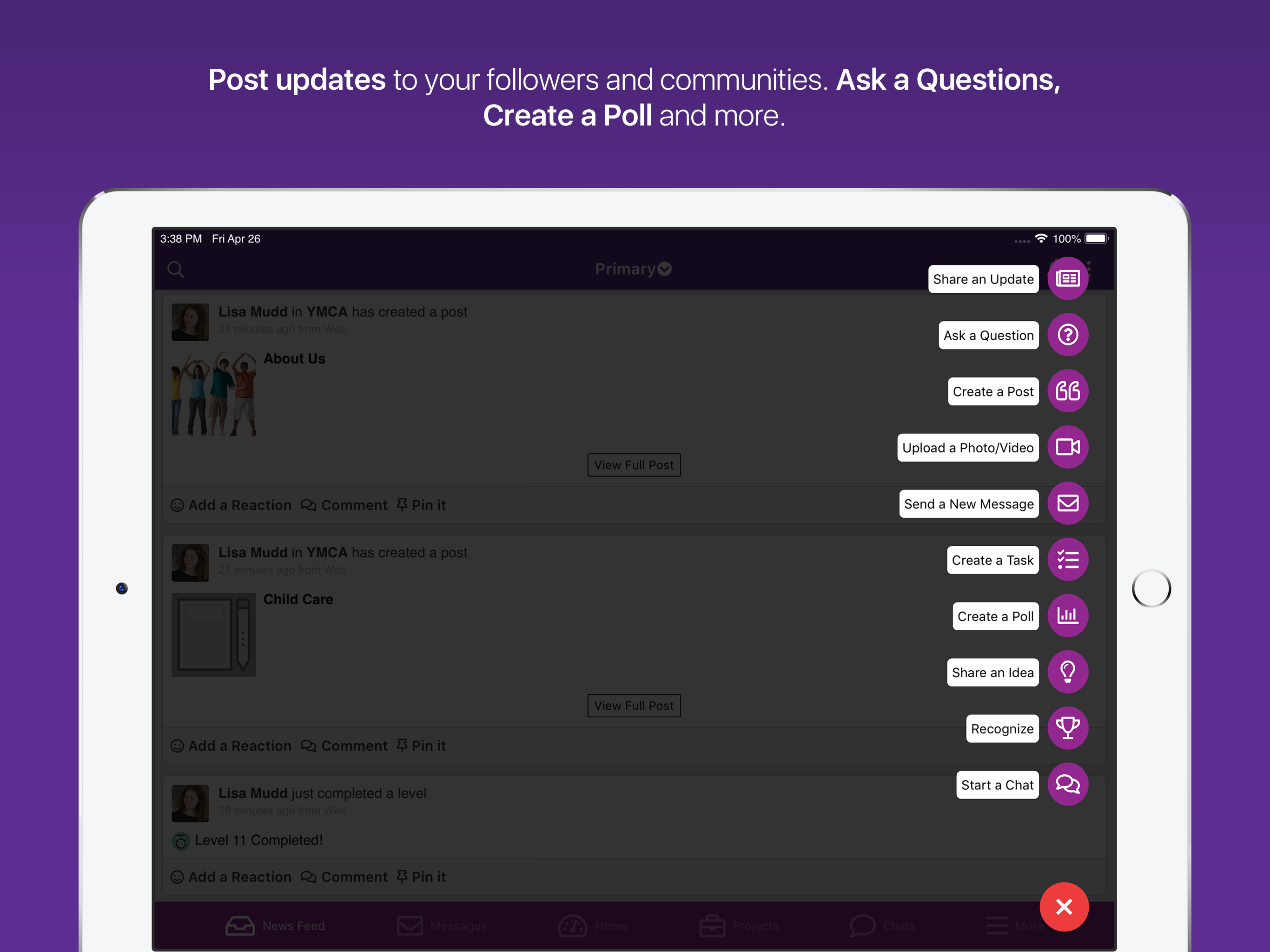This screenshot has height=952, width=1270.
Task: Switch to the Messages tab
Action: pyautogui.click(x=442, y=926)
